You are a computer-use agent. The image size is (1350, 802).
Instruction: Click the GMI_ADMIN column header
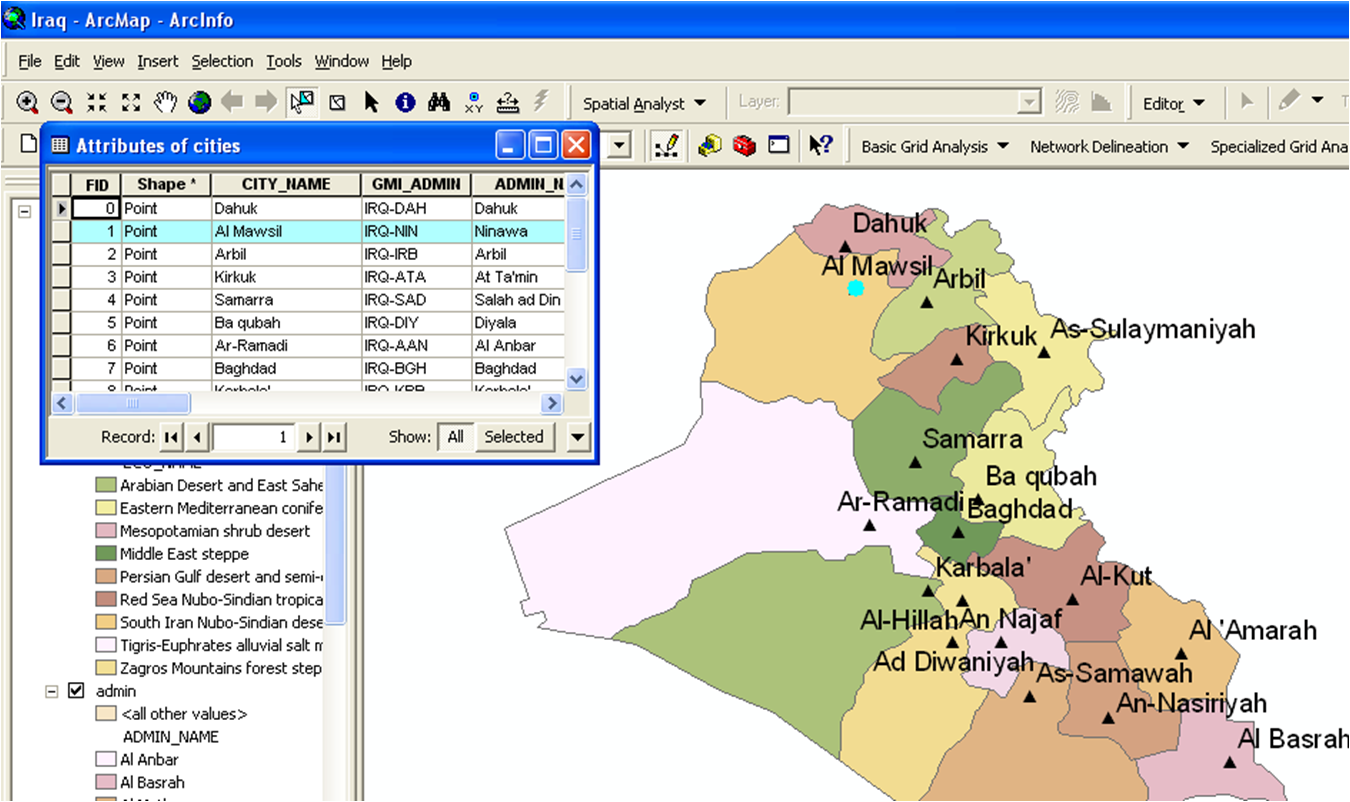(416, 184)
